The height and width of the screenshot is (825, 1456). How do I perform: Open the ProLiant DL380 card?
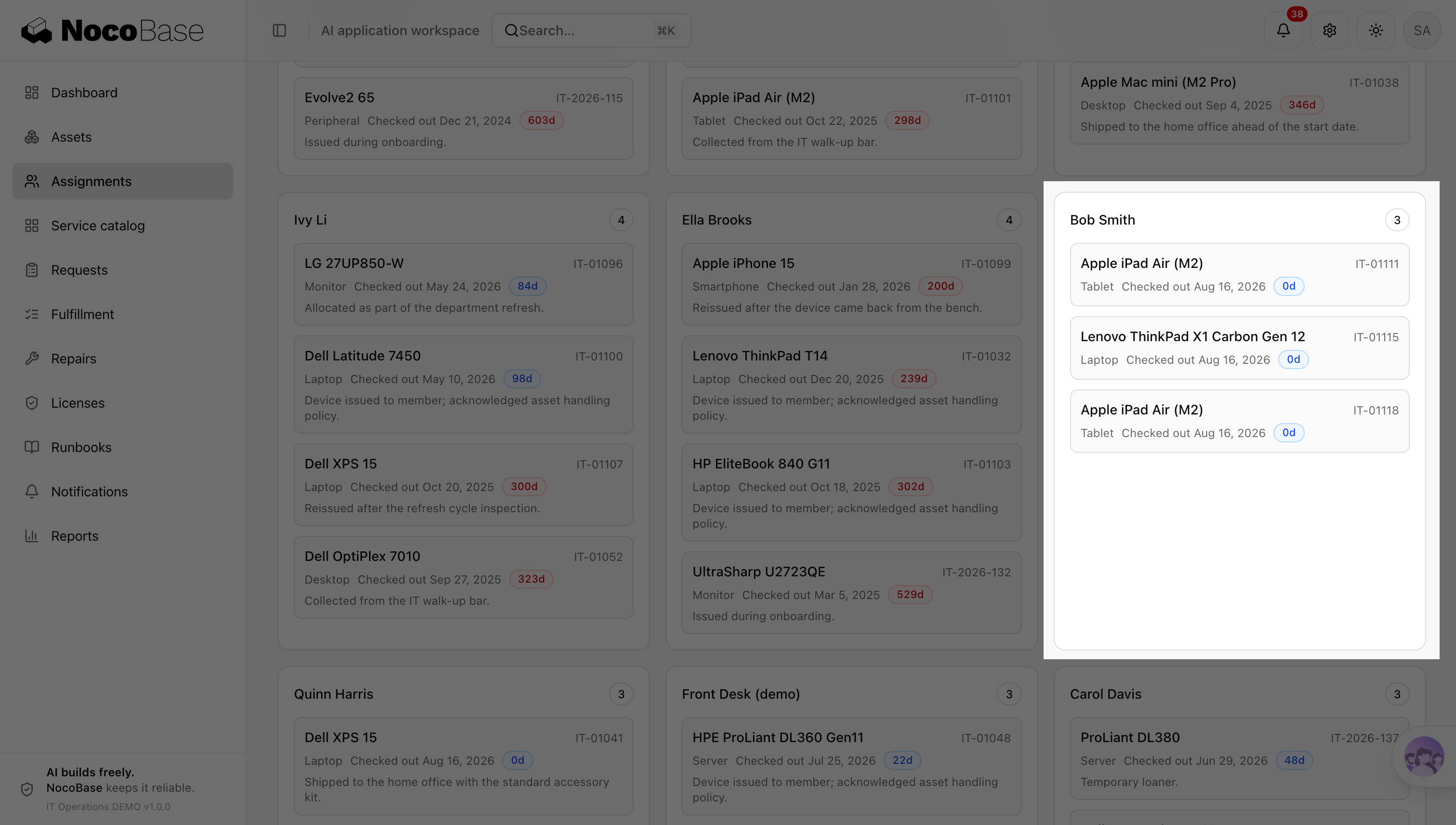click(x=1240, y=758)
